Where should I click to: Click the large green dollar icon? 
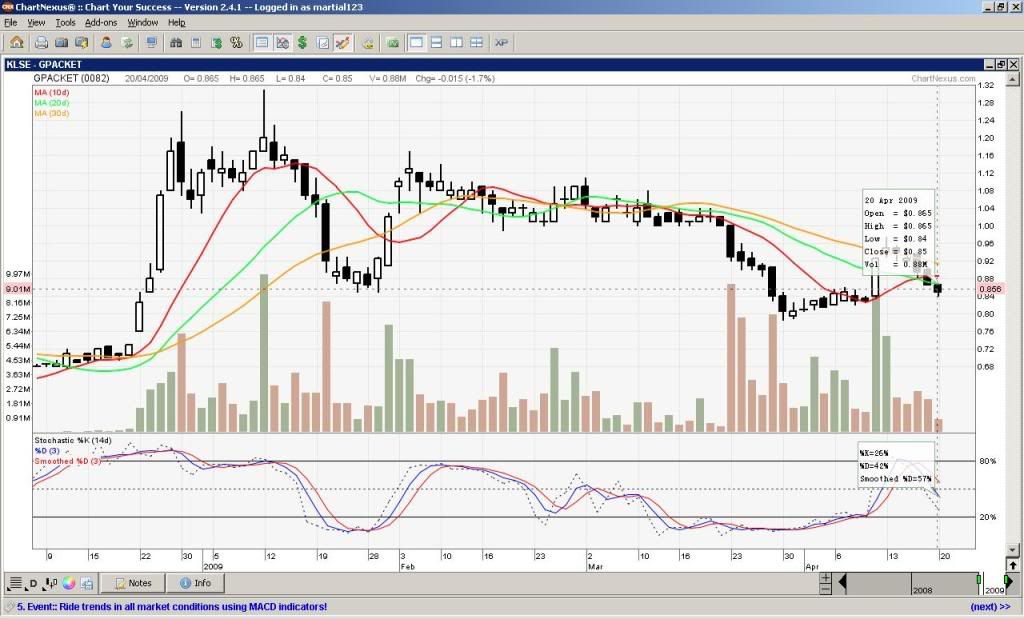[x=302, y=42]
